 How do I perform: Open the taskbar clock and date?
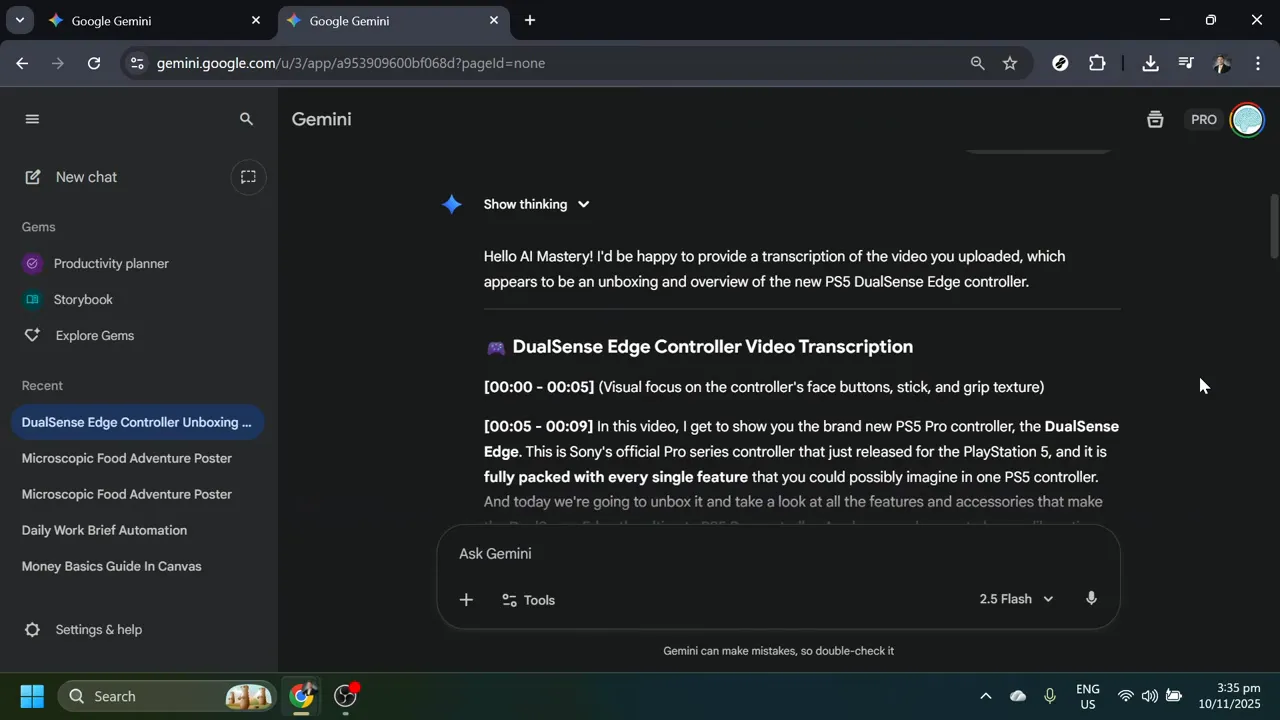pos(1230,696)
